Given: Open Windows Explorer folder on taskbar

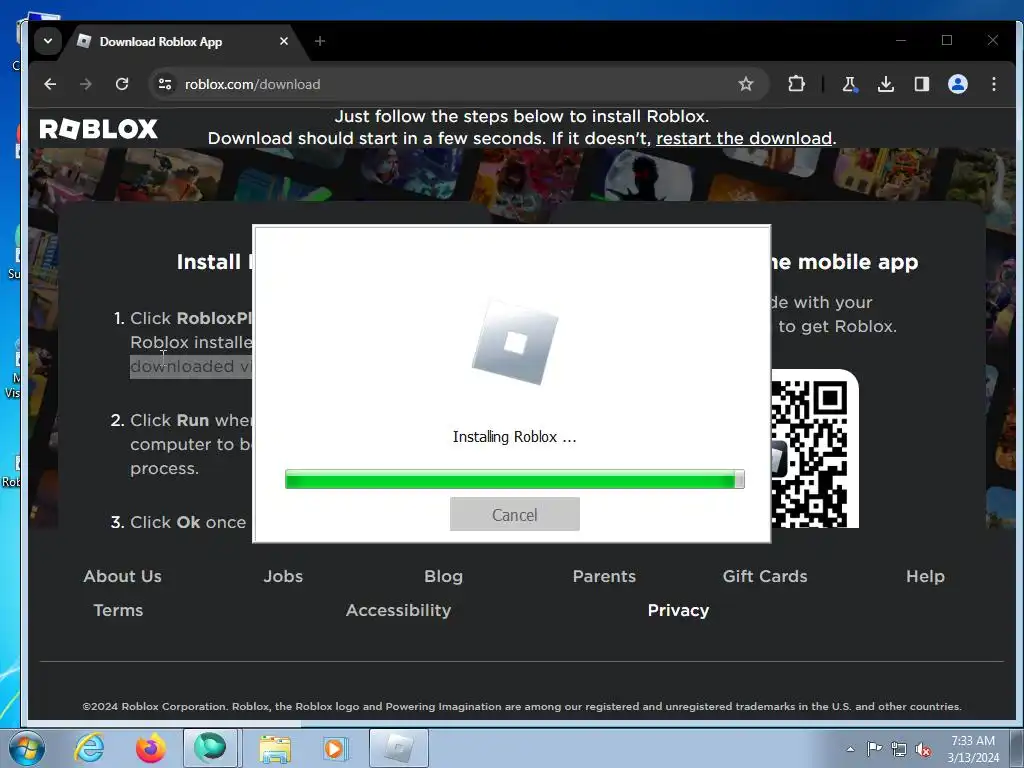Looking at the screenshot, I should [275, 748].
